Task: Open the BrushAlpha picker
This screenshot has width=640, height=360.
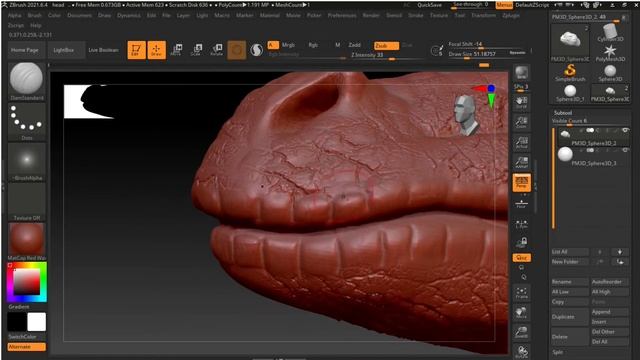Action: point(27,161)
